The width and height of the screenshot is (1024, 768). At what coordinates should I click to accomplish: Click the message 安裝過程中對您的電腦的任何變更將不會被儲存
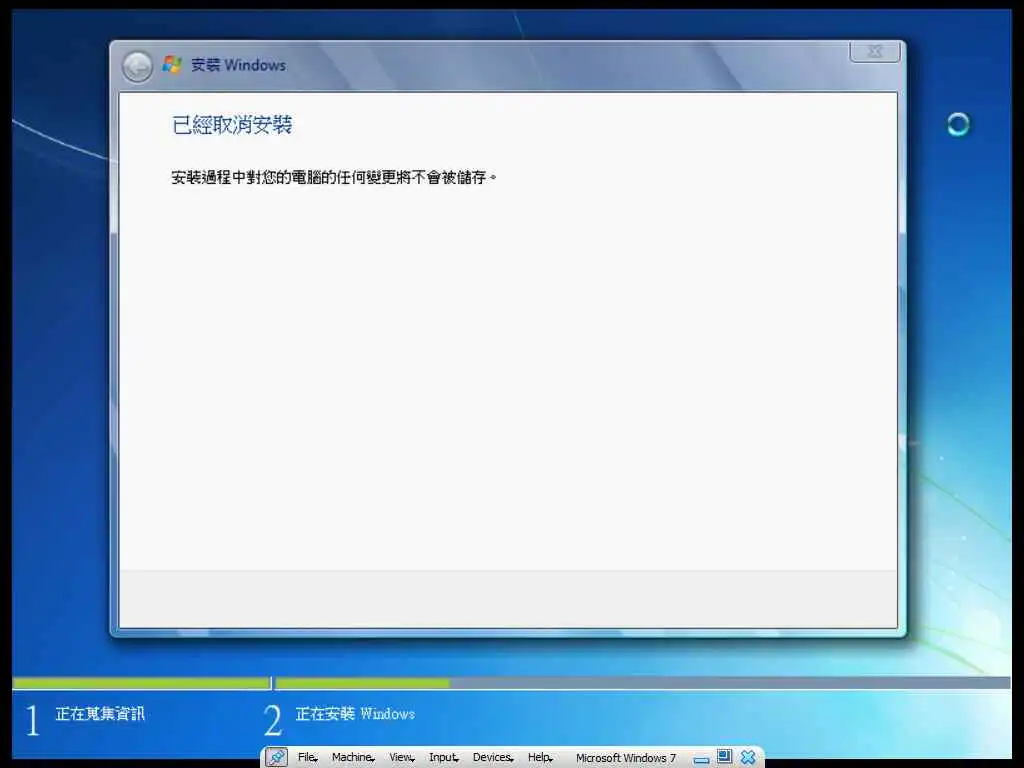pyautogui.click(x=333, y=178)
